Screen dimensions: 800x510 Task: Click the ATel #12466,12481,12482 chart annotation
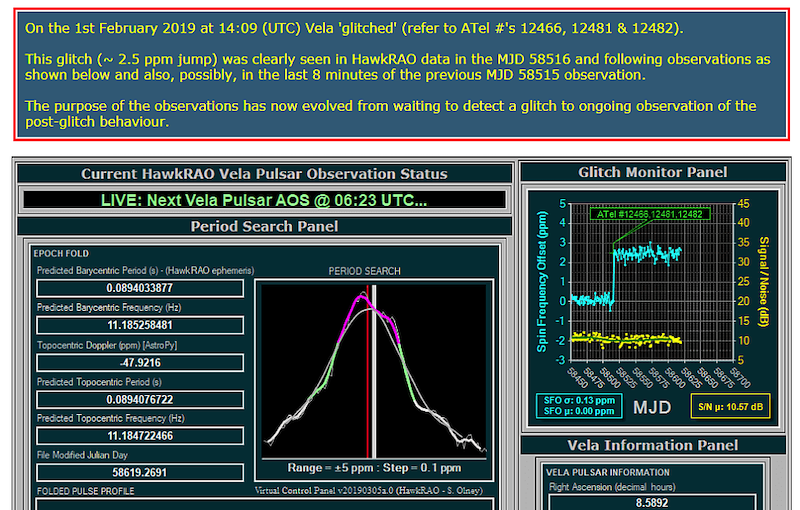click(x=651, y=214)
